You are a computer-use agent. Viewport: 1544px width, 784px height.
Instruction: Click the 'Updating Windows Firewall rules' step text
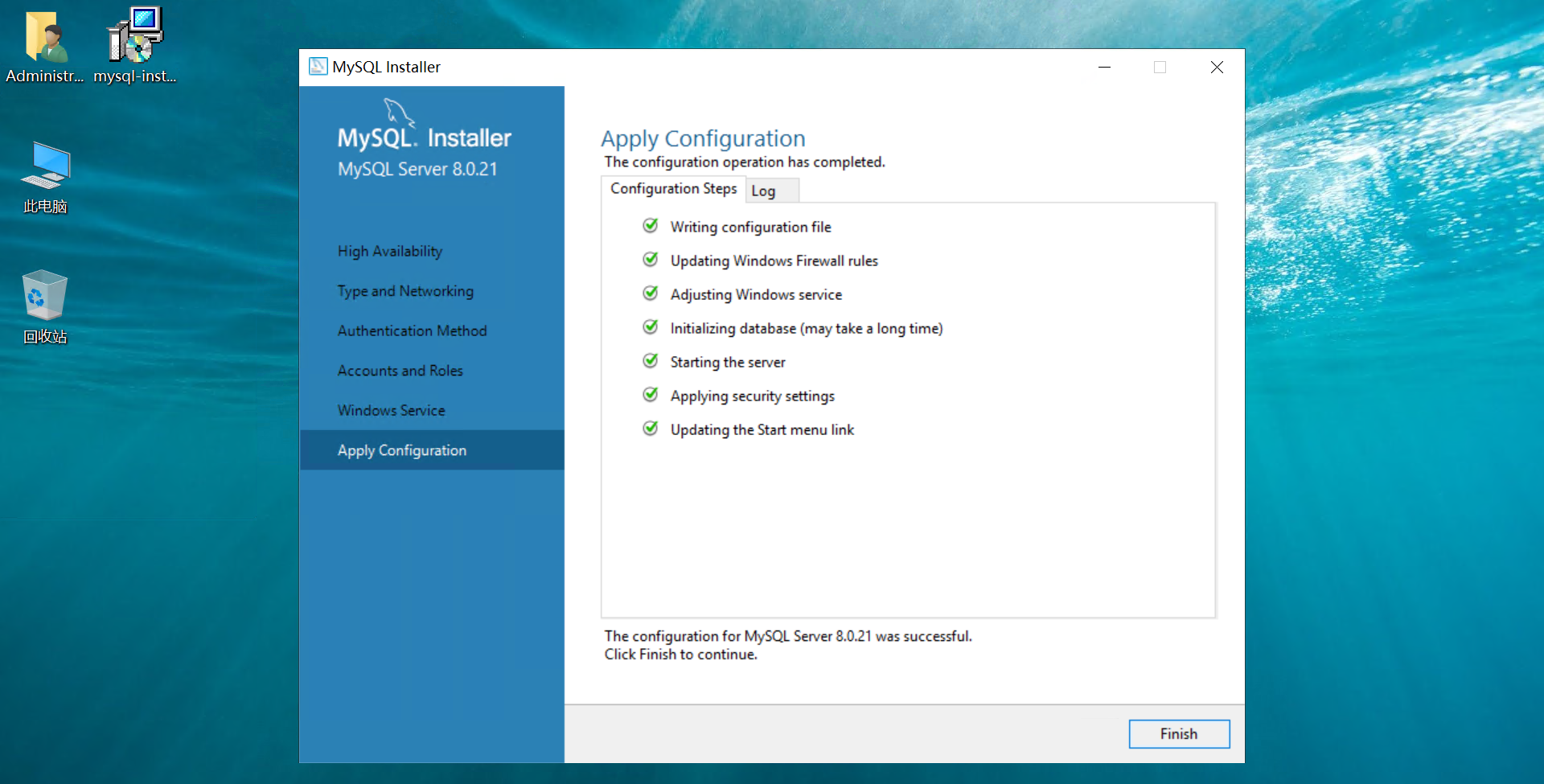(774, 261)
